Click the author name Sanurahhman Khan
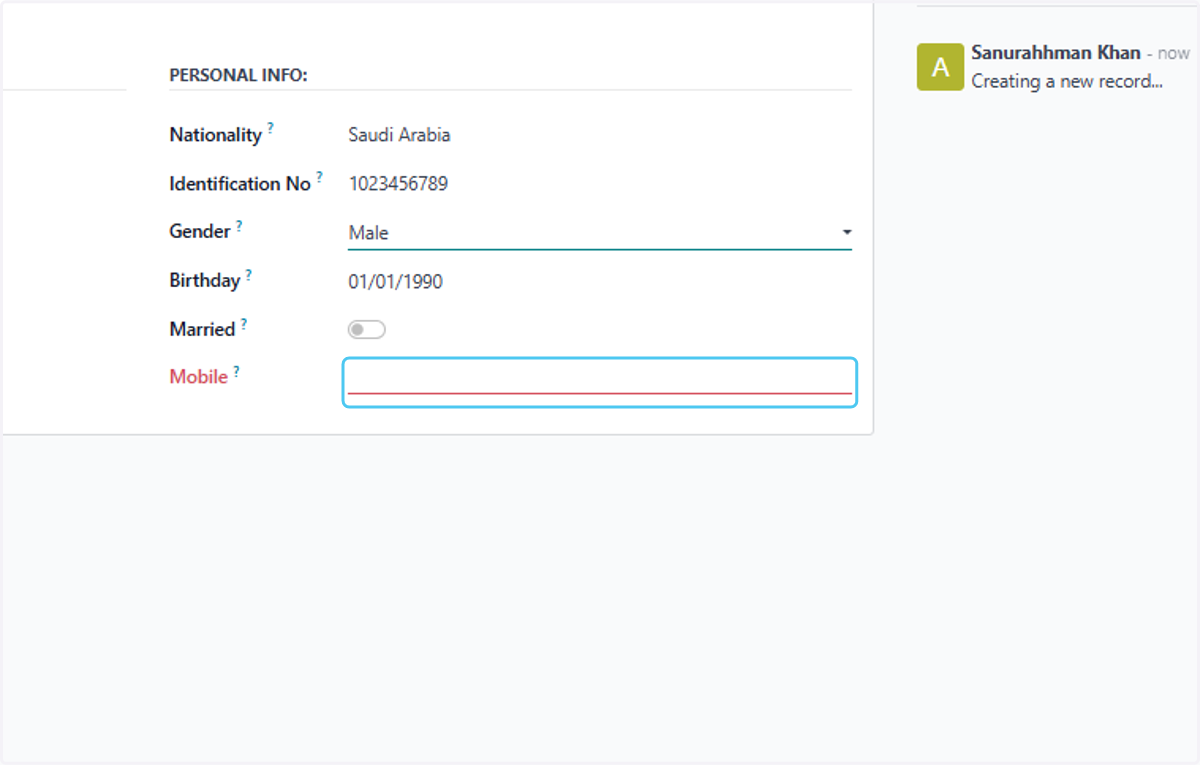 1056,53
